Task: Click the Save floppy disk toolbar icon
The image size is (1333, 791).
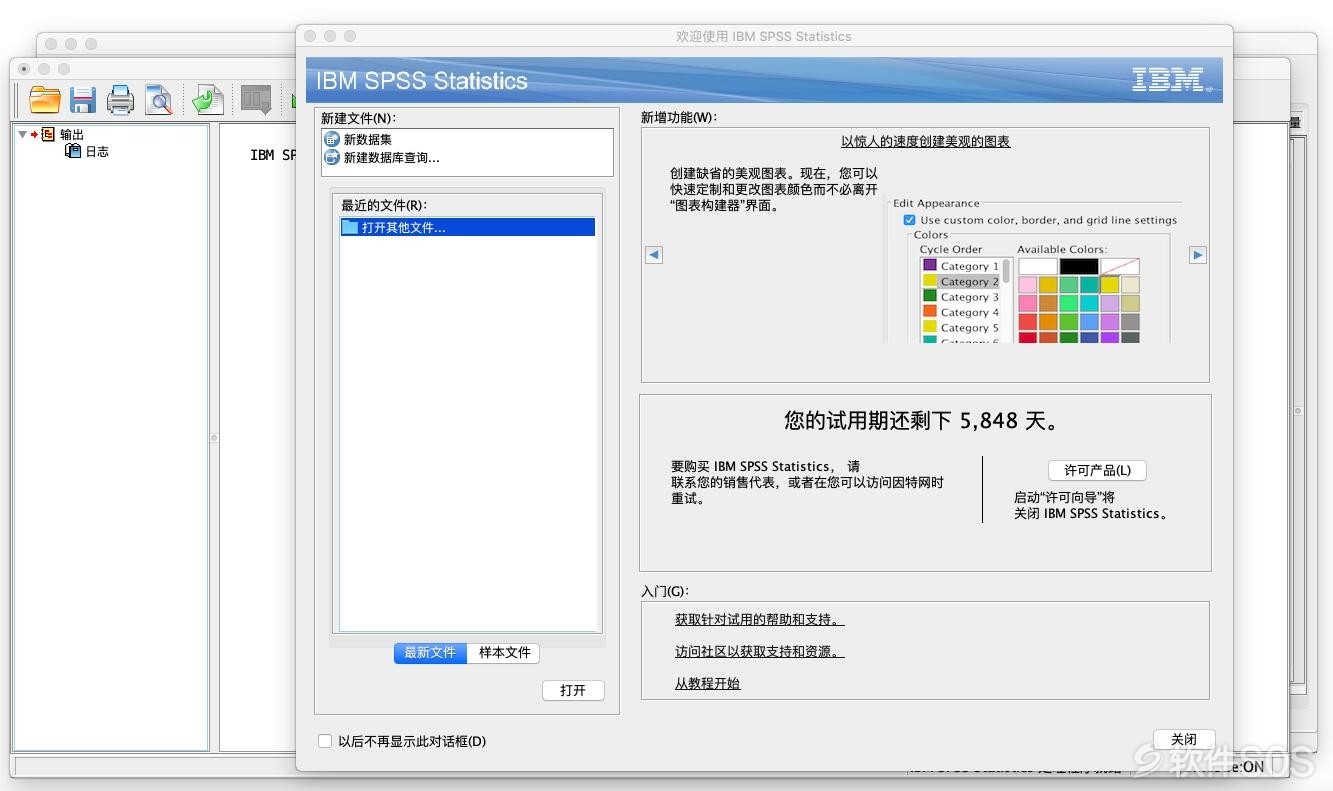Action: [x=82, y=99]
